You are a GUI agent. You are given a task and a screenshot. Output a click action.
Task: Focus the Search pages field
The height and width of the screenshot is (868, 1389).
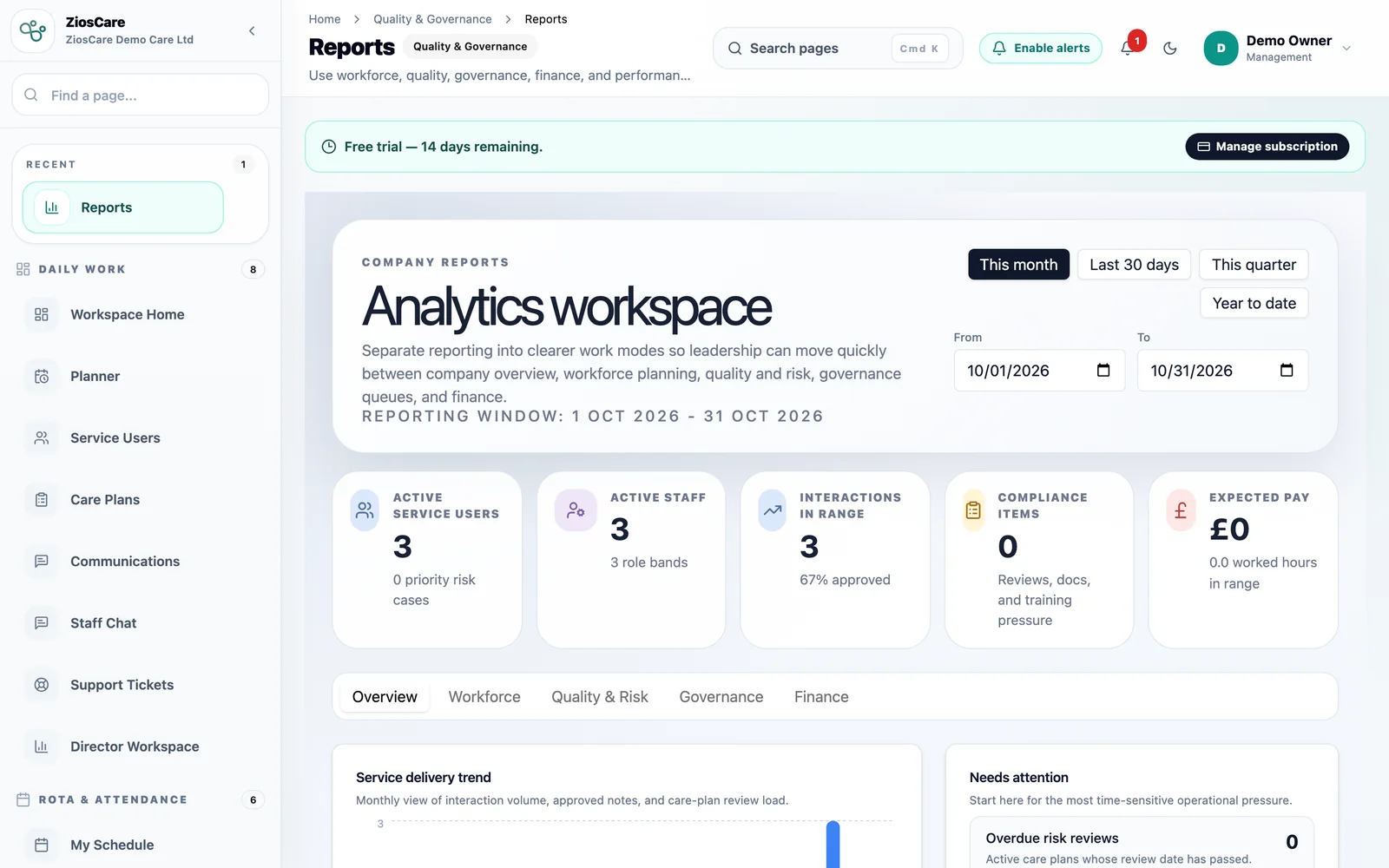pyautogui.click(x=838, y=49)
